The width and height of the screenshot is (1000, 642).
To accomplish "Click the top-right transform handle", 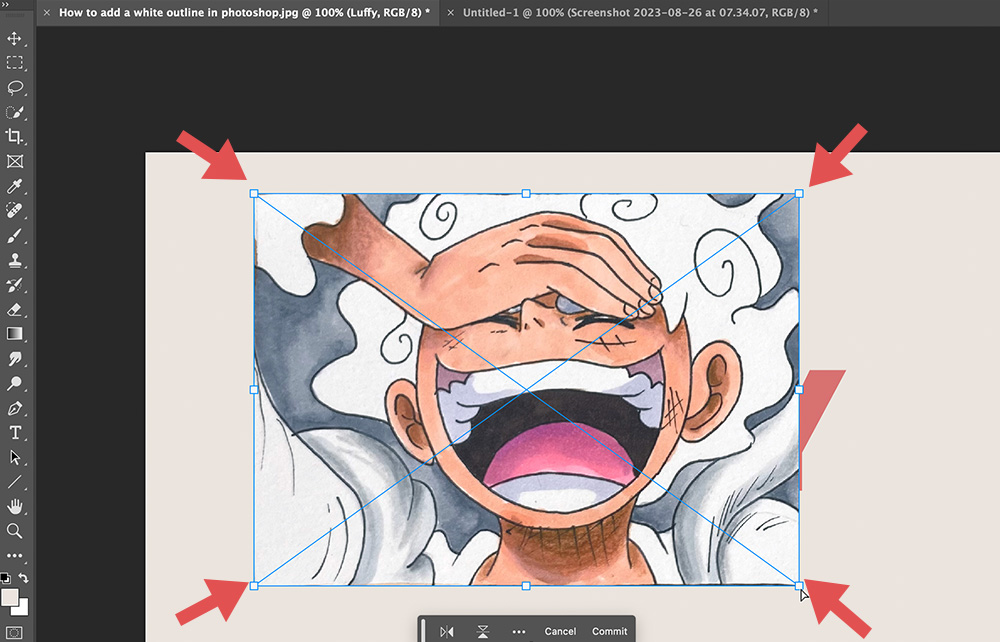I will coord(799,193).
